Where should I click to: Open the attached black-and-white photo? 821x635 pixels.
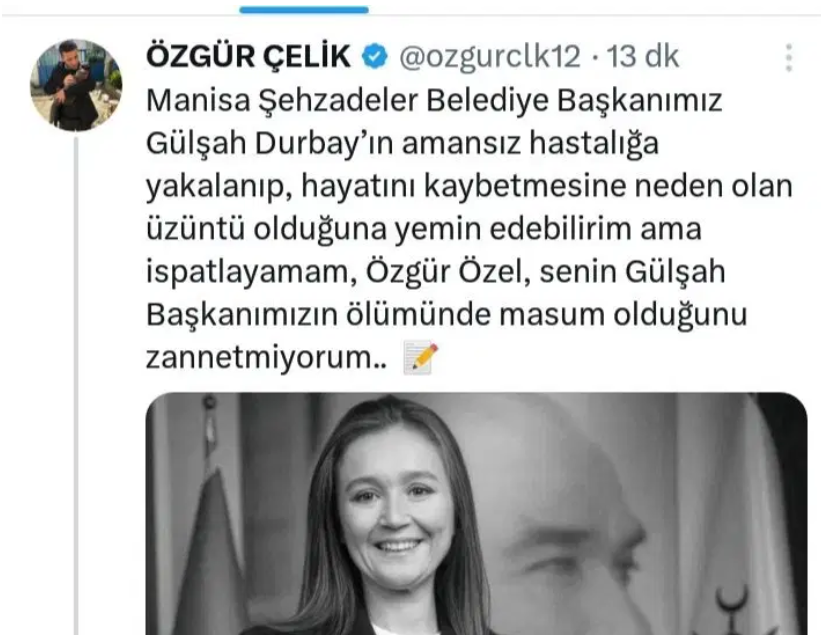click(476, 514)
